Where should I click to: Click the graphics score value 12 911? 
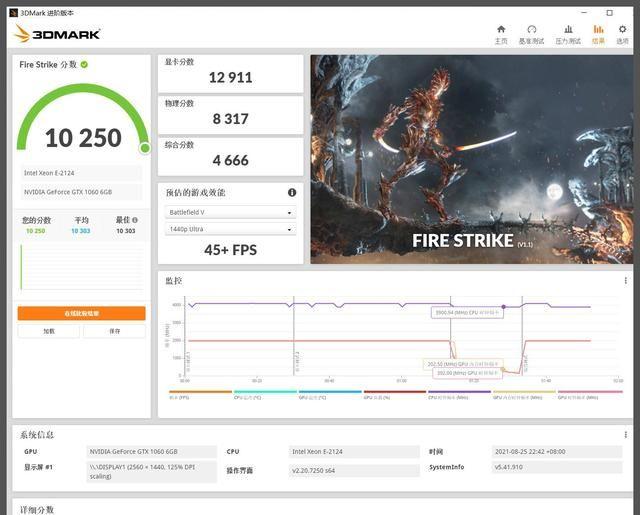pos(230,78)
